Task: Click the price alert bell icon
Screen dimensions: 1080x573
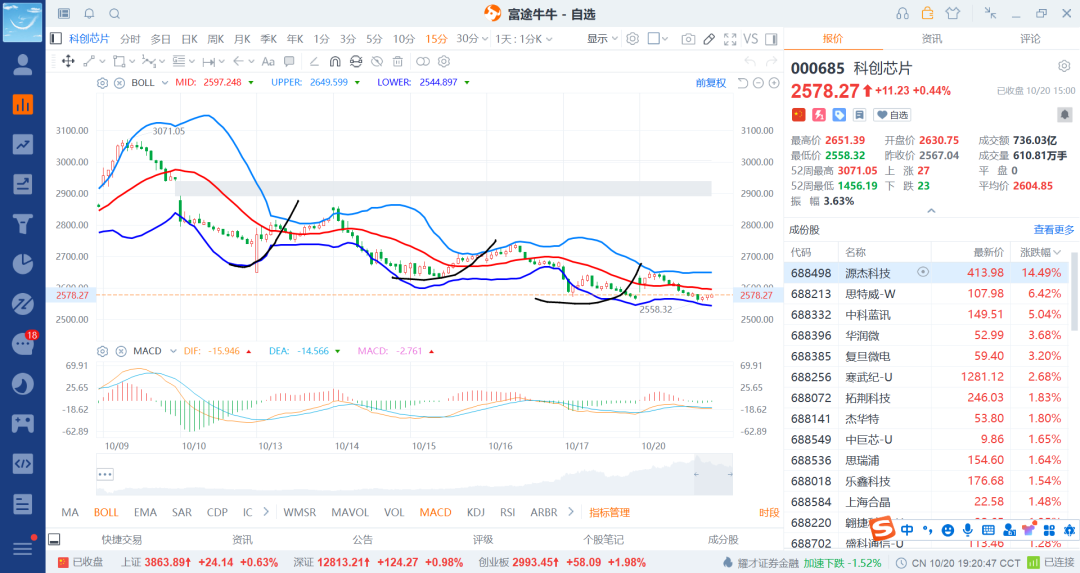Action: pos(89,14)
